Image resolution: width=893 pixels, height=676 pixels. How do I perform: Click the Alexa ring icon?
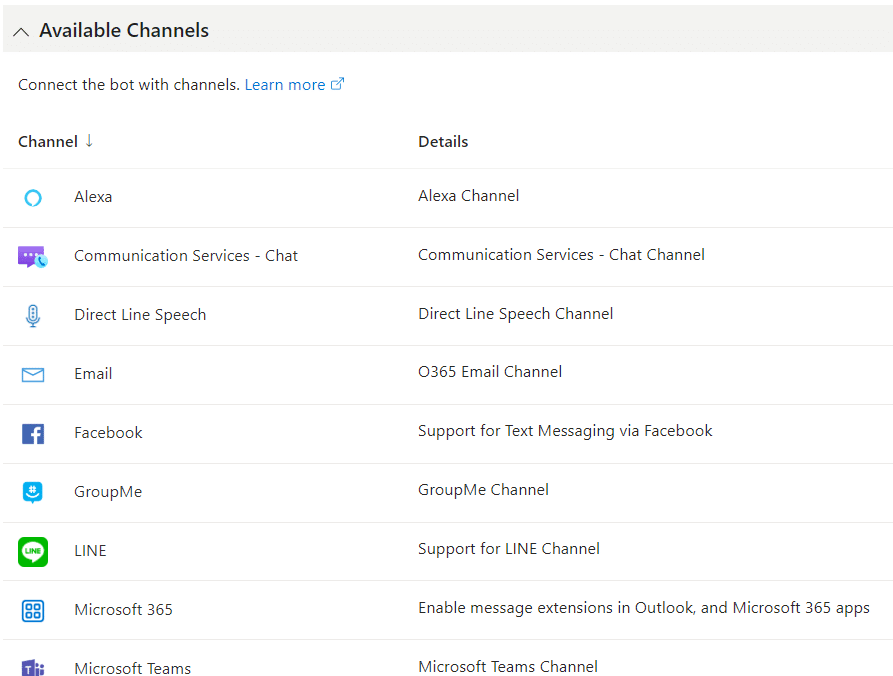click(x=33, y=198)
